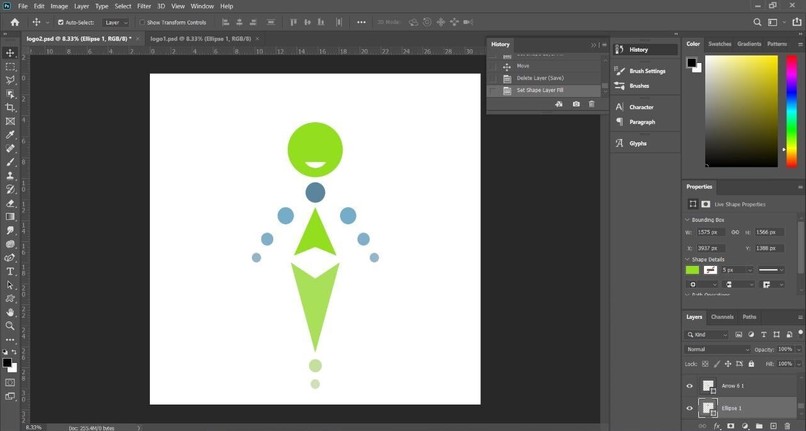The width and height of the screenshot is (806, 431).
Task: Toggle link width and height in Properties
Action: coord(735,232)
